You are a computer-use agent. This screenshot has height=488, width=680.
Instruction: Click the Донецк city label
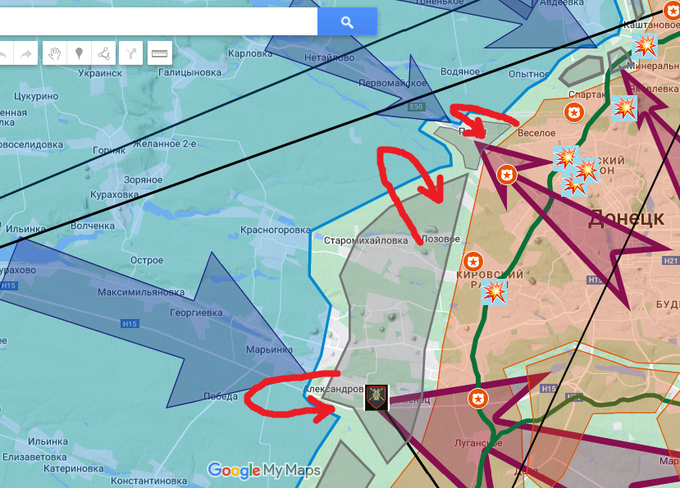[626, 218]
